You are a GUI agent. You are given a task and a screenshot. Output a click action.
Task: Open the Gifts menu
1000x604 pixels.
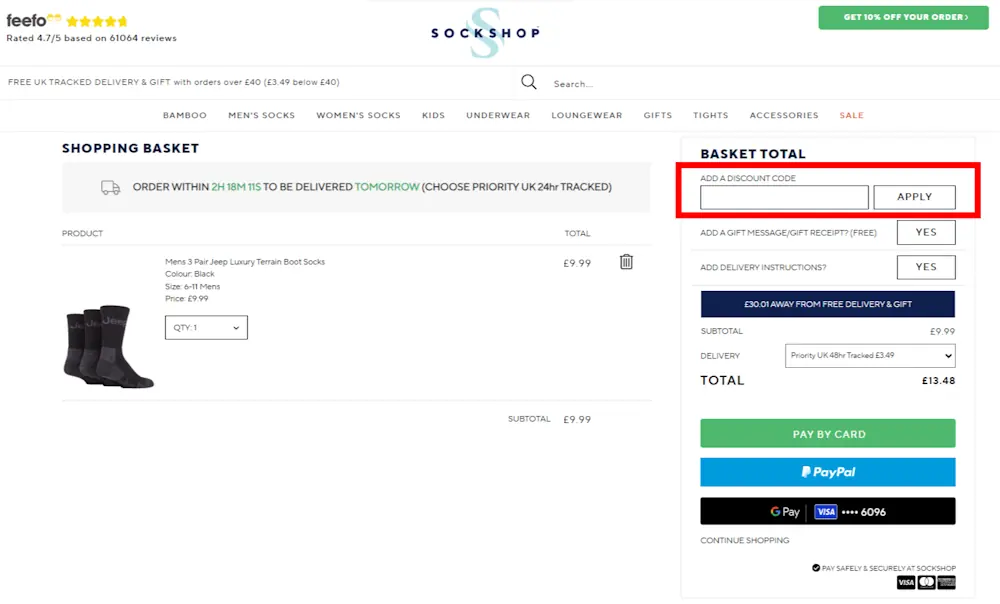[658, 115]
